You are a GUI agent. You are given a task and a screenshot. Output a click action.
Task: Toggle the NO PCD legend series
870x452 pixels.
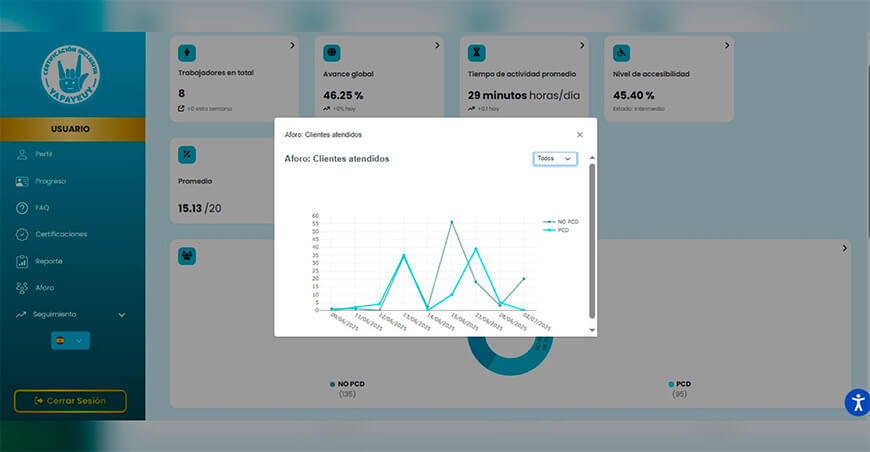click(561, 222)
